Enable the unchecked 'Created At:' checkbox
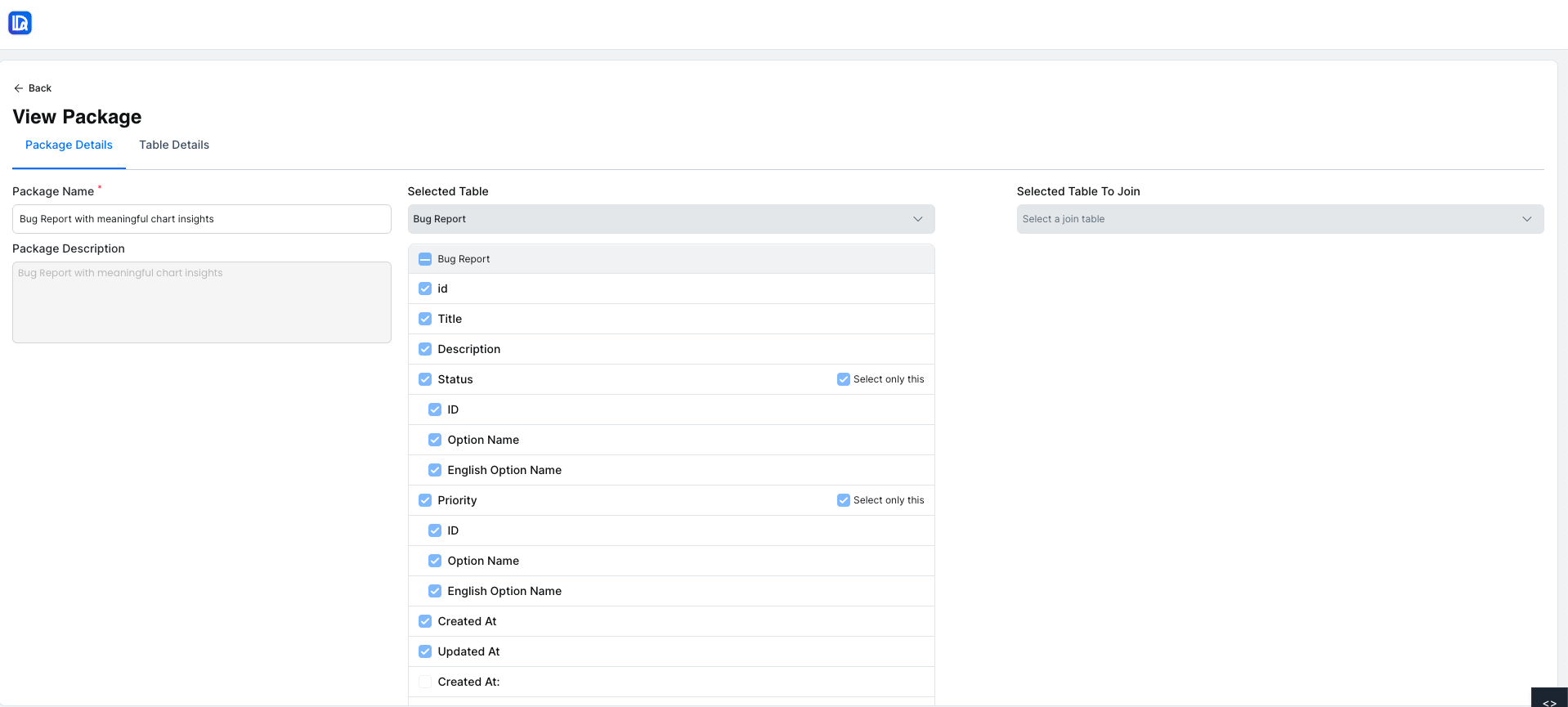The width and height of the screenshot is (1568, 707). point(425,682)
